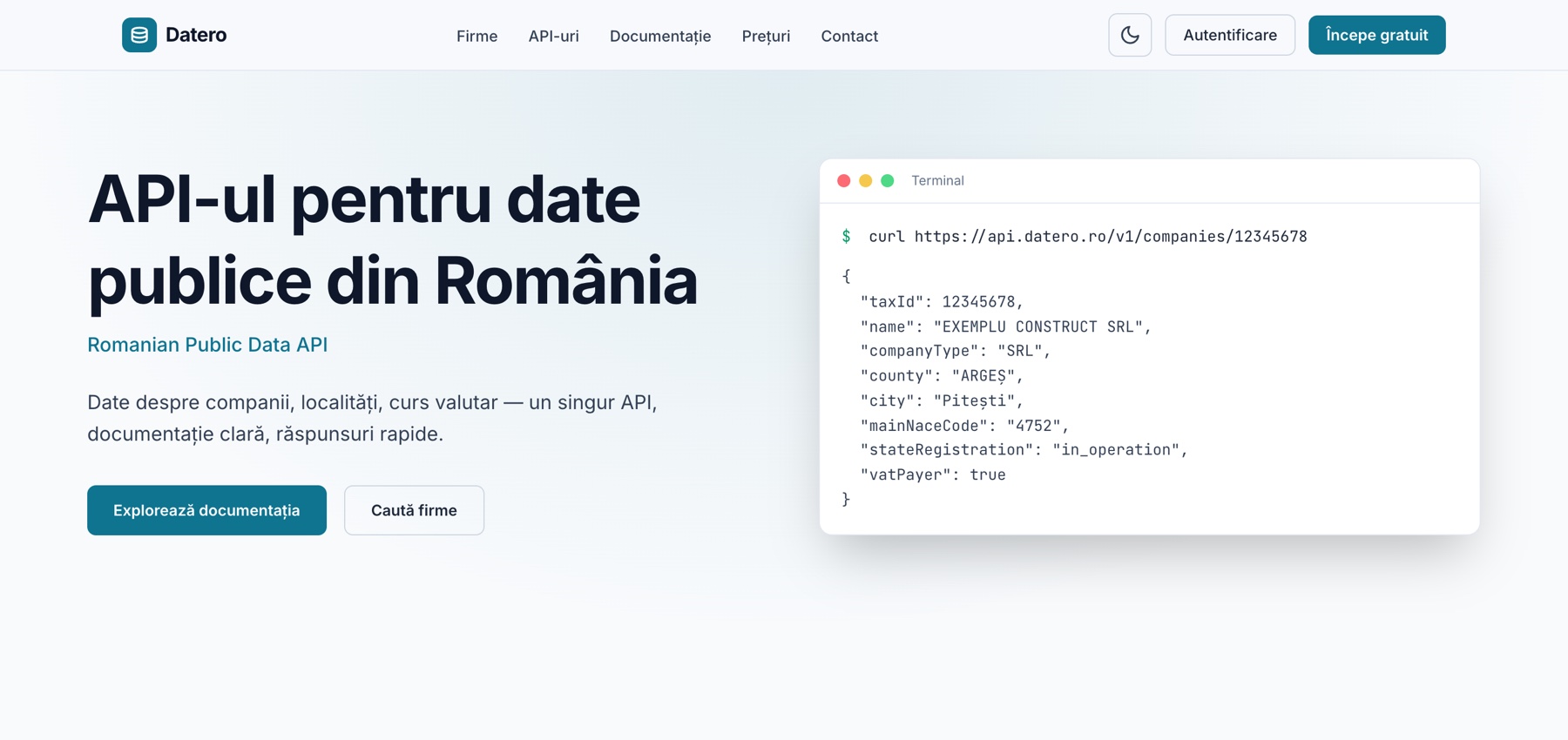Click the 'Romanian Public Data API' subtitle

(x=207, y=345)
